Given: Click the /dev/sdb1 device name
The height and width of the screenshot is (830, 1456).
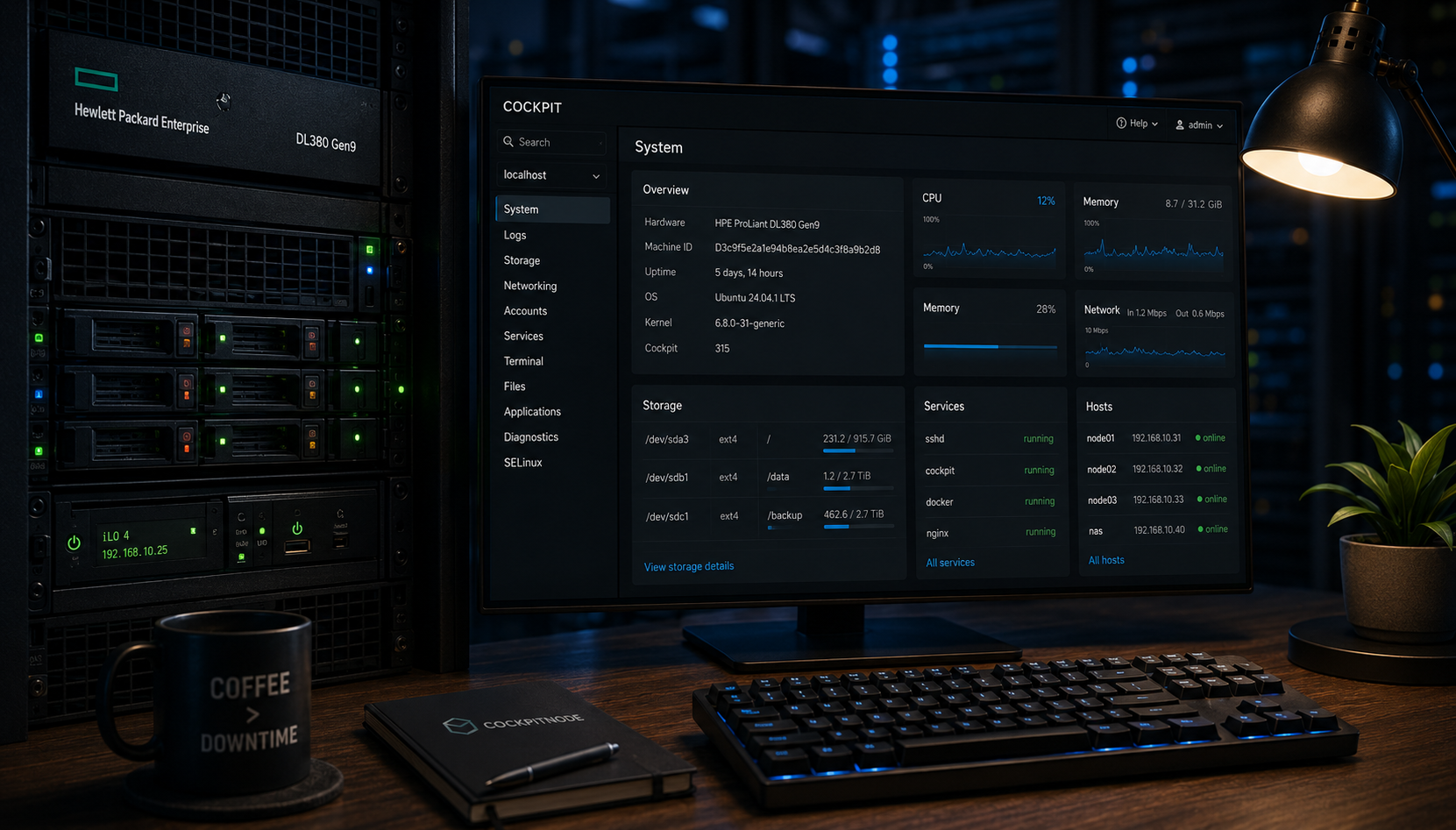Looking at the screenshot, I should tap(667, 478).
